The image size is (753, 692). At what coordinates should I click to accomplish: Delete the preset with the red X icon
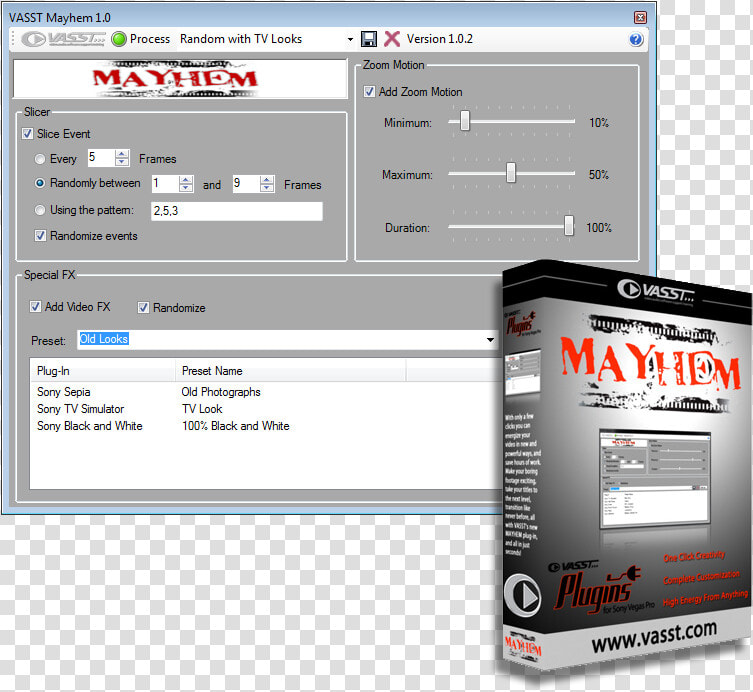tap(392, 39)
